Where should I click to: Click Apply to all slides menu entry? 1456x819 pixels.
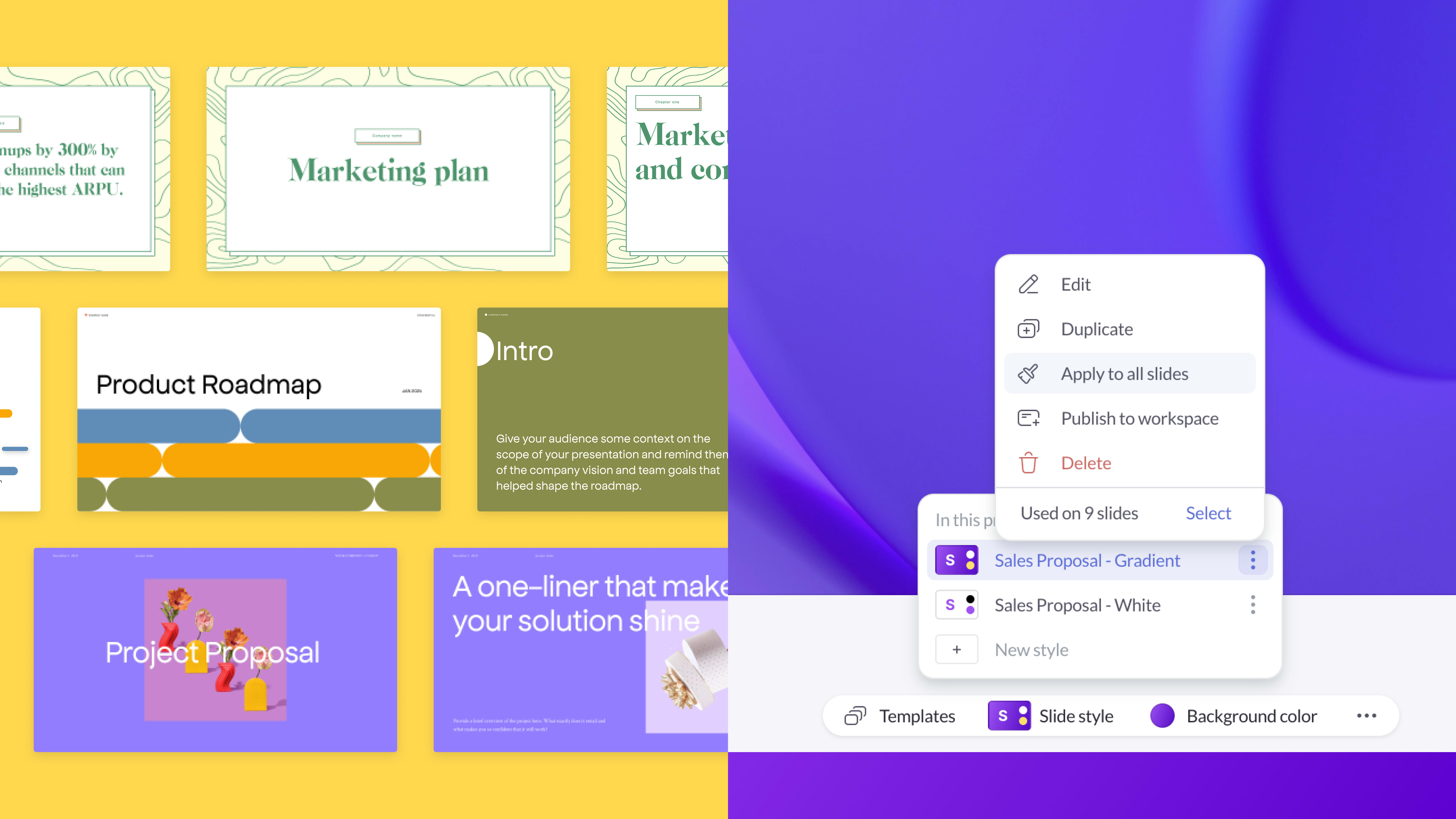1124,373
